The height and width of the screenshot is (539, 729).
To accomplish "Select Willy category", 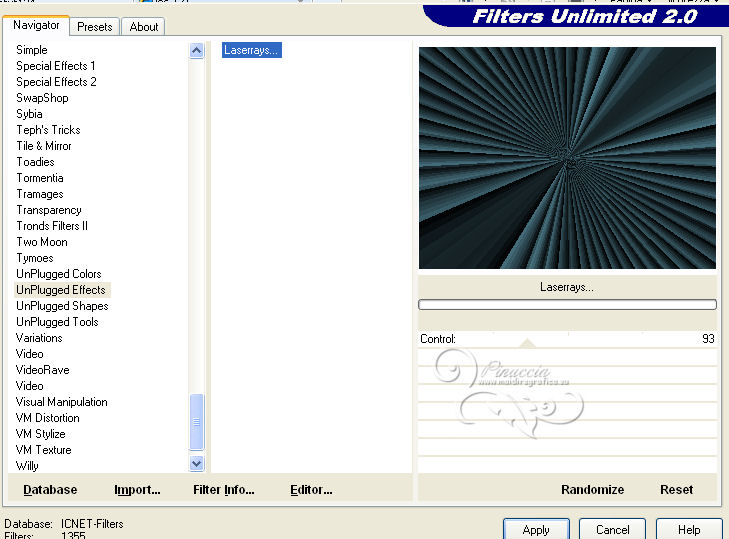I will [x=27, y=466].
